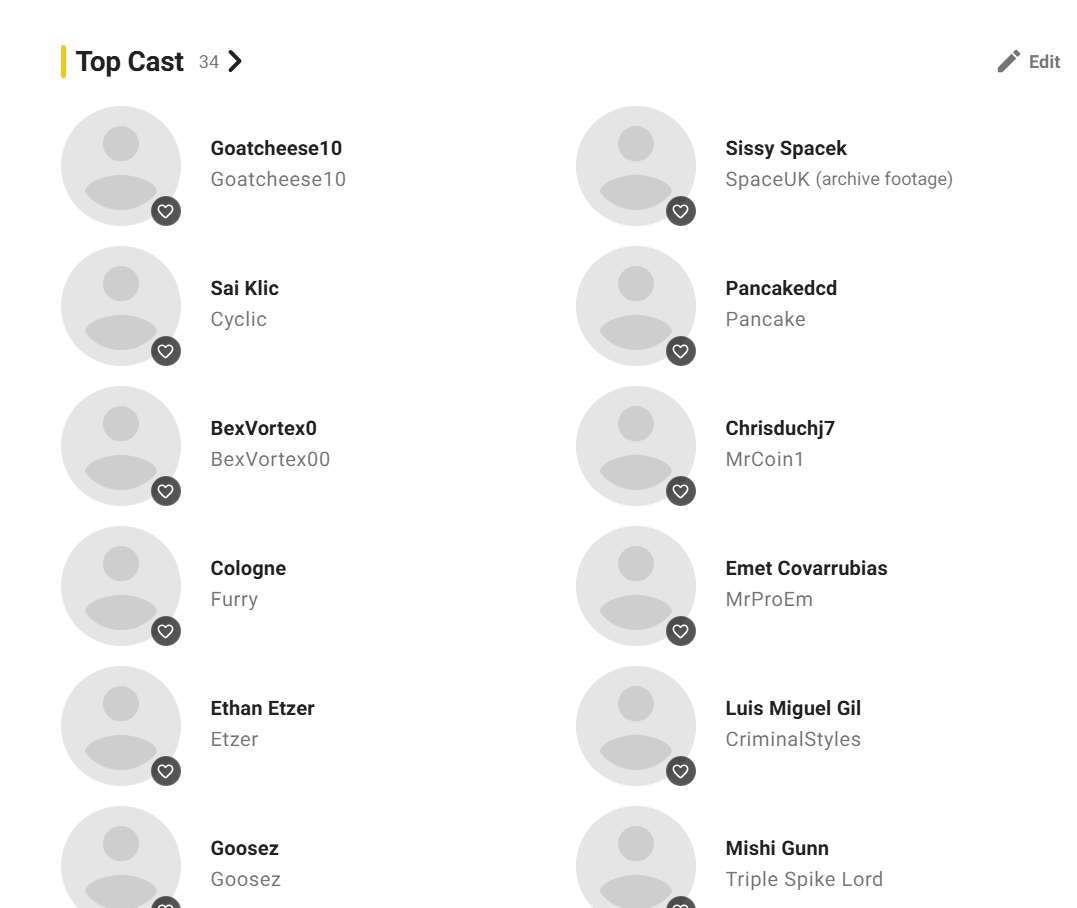Open the BexVortex0 name link
The height and width of the screenshot is (908, 1077).
point(264,429)
